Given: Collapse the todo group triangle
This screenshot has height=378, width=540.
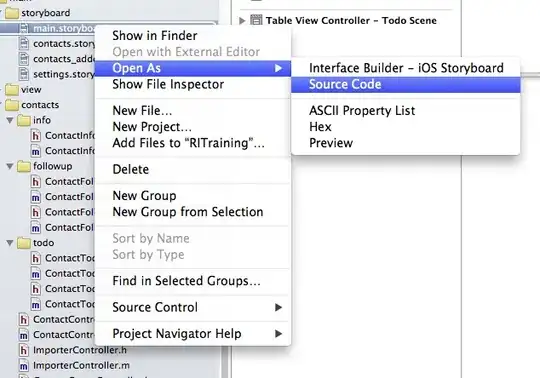Looking at the screenshot, I should (10, 243).
